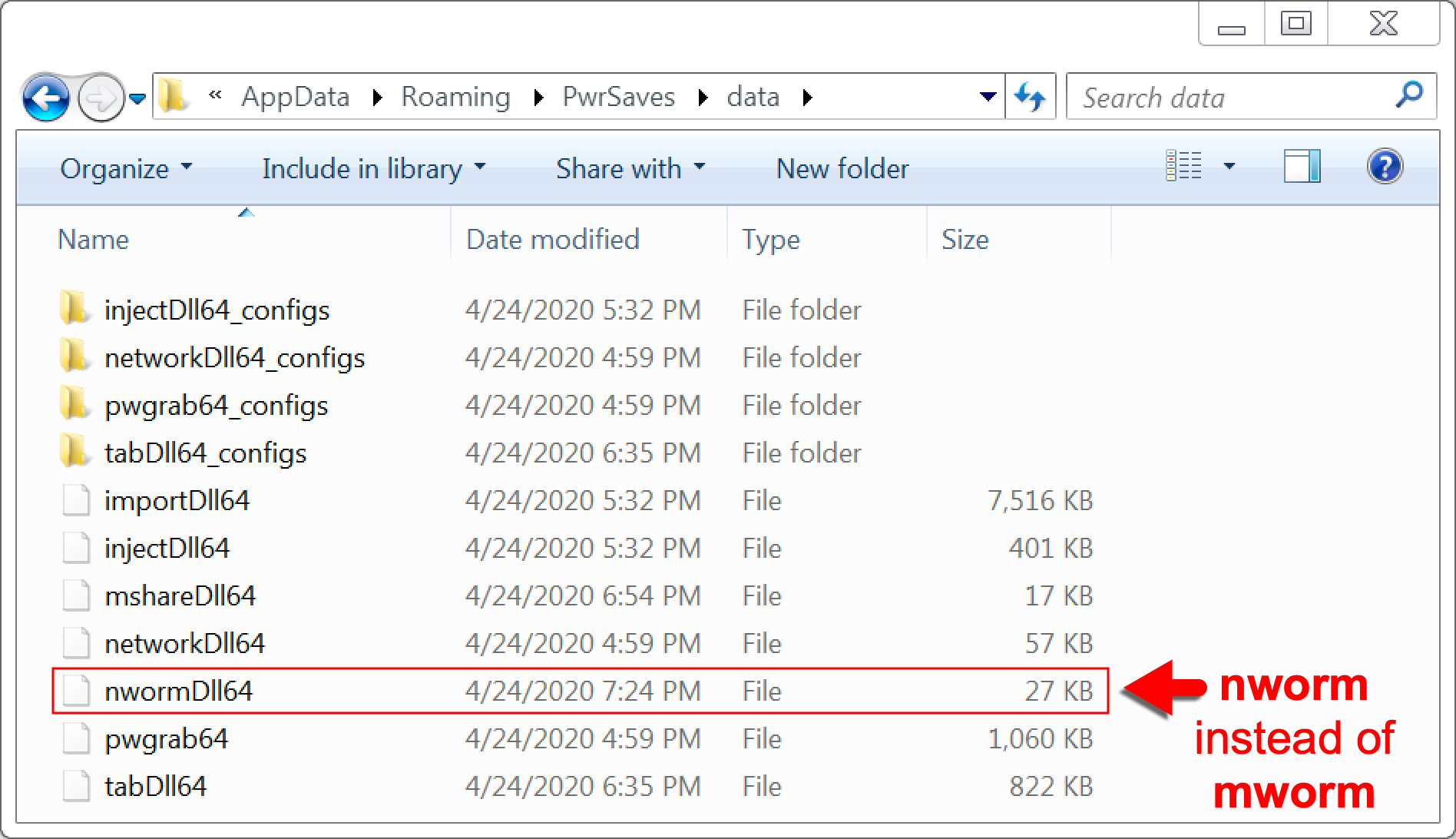
Task: Open the address bar history dropdown
Action: click(x=988, y=97)
